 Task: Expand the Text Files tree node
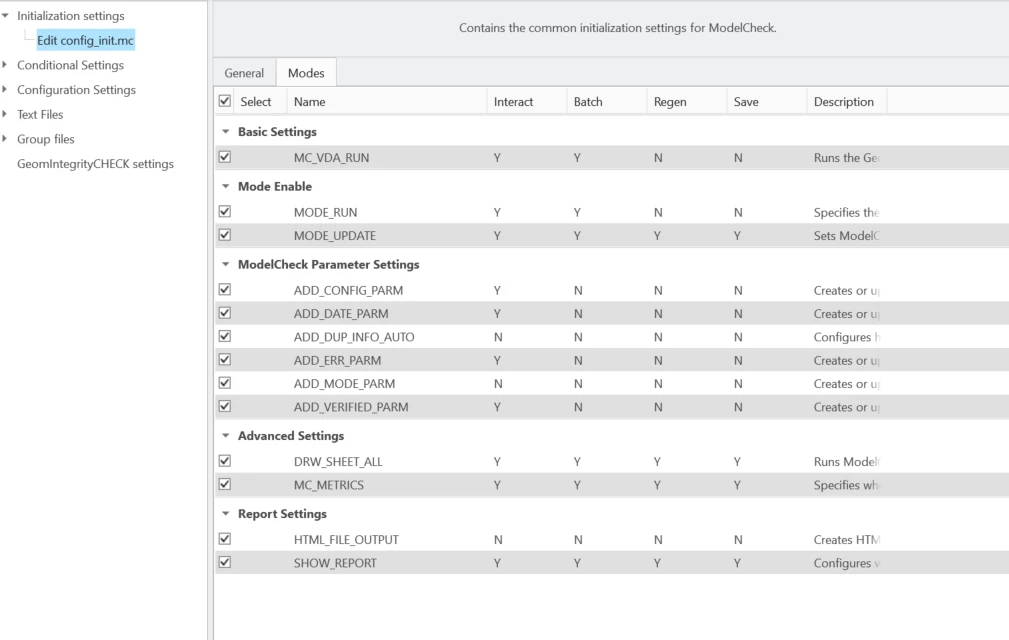pos(5,114)
